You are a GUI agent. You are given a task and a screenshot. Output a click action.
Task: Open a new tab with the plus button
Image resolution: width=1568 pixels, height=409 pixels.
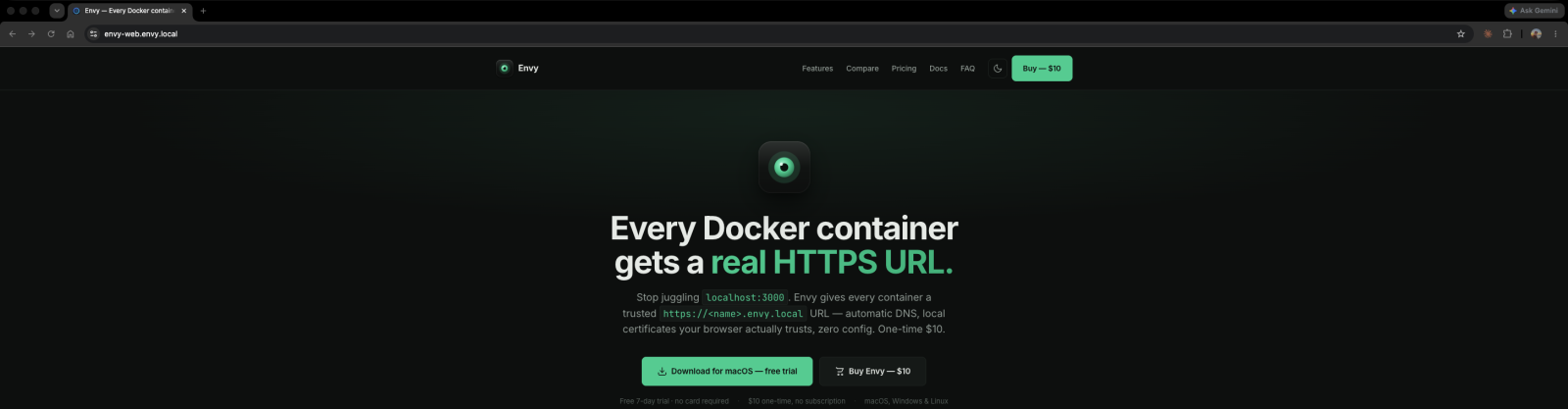203,11
